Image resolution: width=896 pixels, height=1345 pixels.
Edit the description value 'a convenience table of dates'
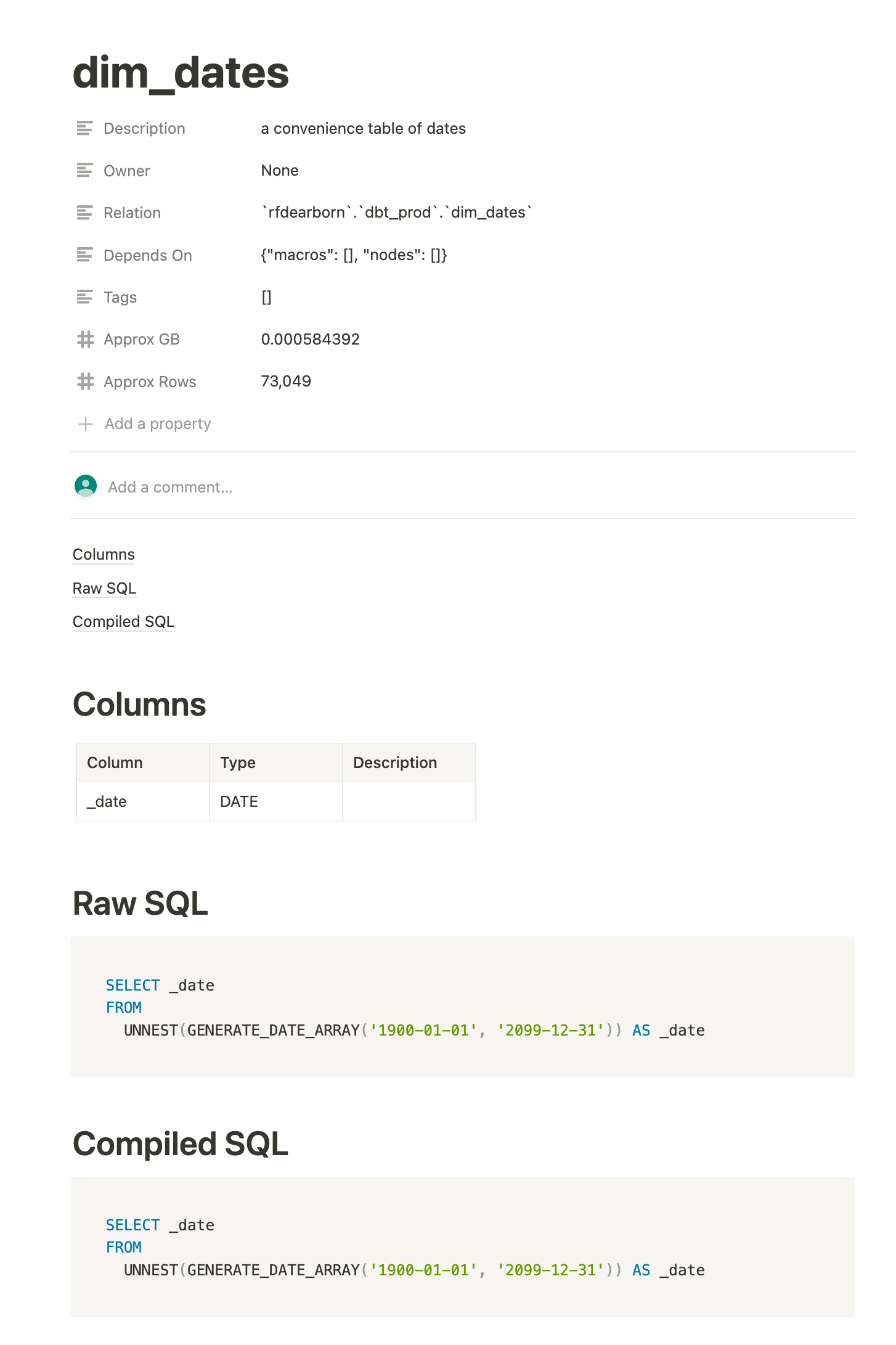pyautogui.click(x=363, y=128)
